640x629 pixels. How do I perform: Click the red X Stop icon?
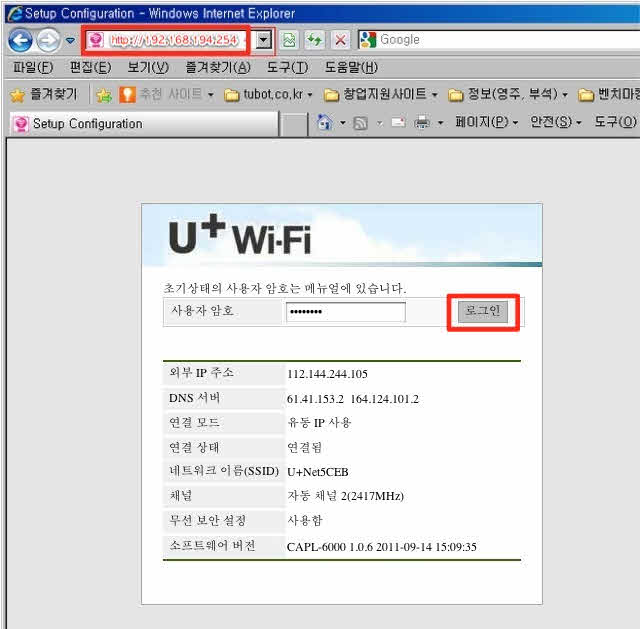[x=340, y=40]
